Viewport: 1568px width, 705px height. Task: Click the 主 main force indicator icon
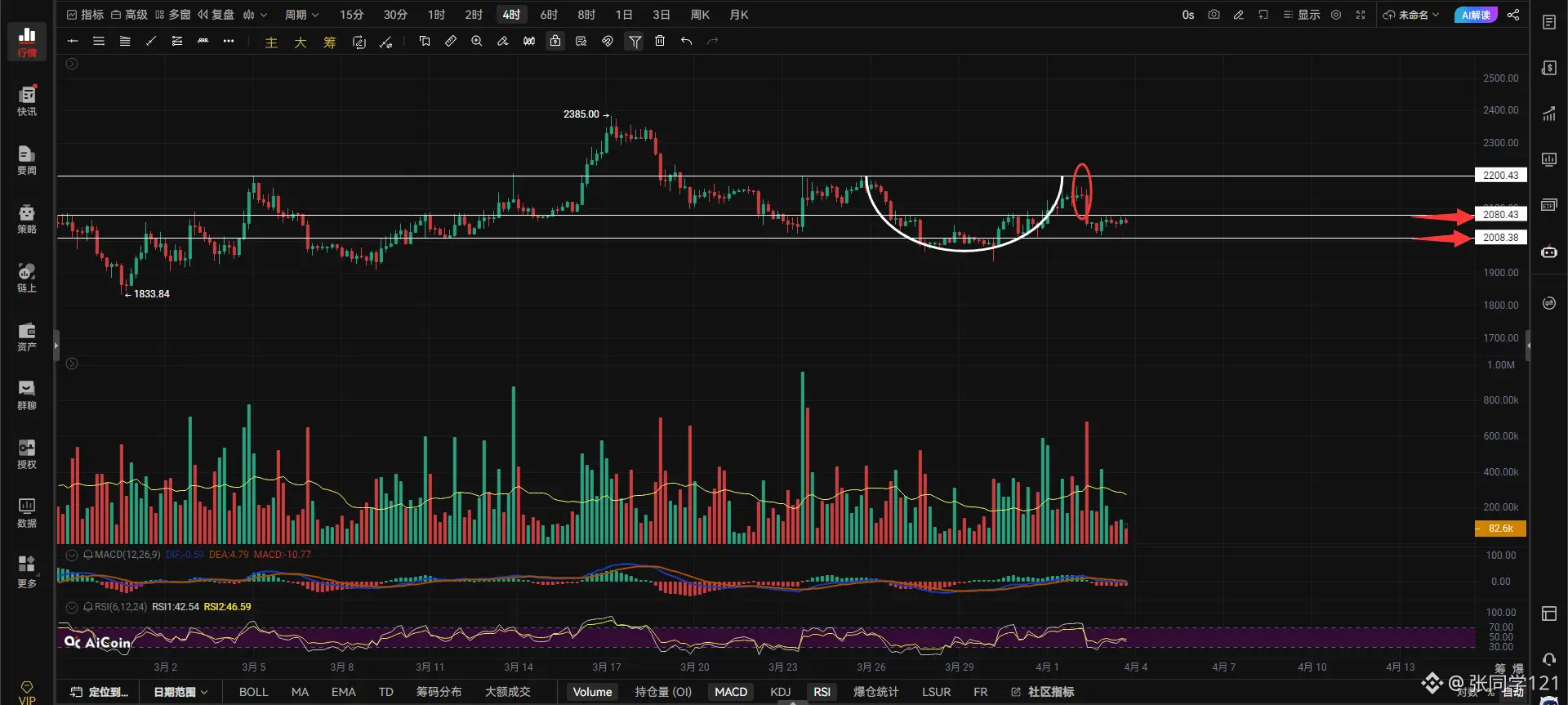coord(271,42)
